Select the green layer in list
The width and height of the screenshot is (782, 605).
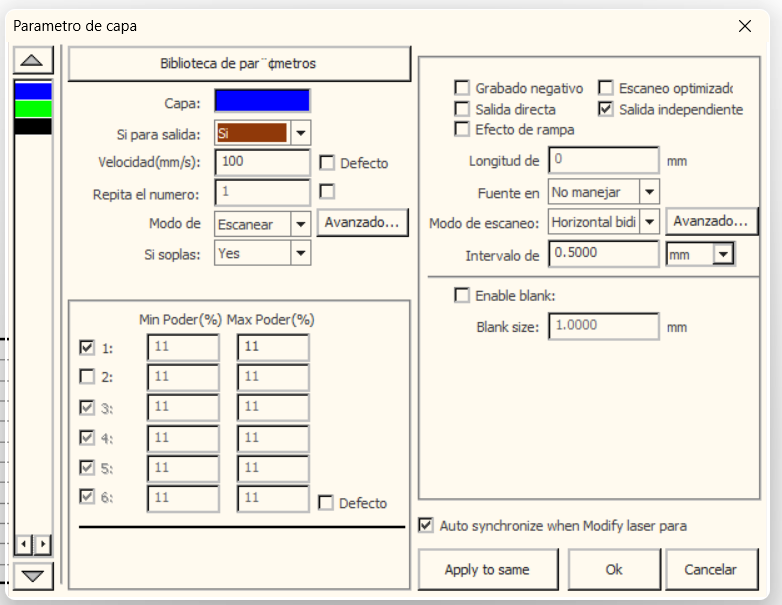point(33,108)
